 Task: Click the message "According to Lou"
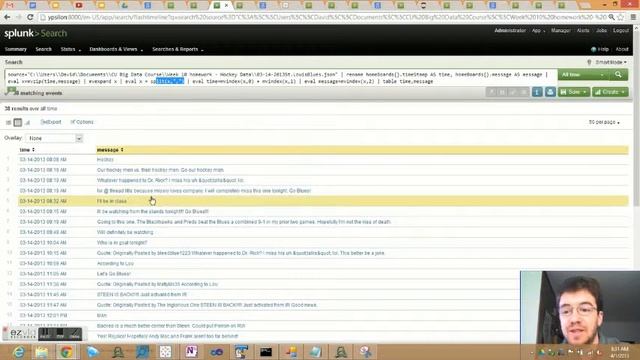(x=115, y=263)
